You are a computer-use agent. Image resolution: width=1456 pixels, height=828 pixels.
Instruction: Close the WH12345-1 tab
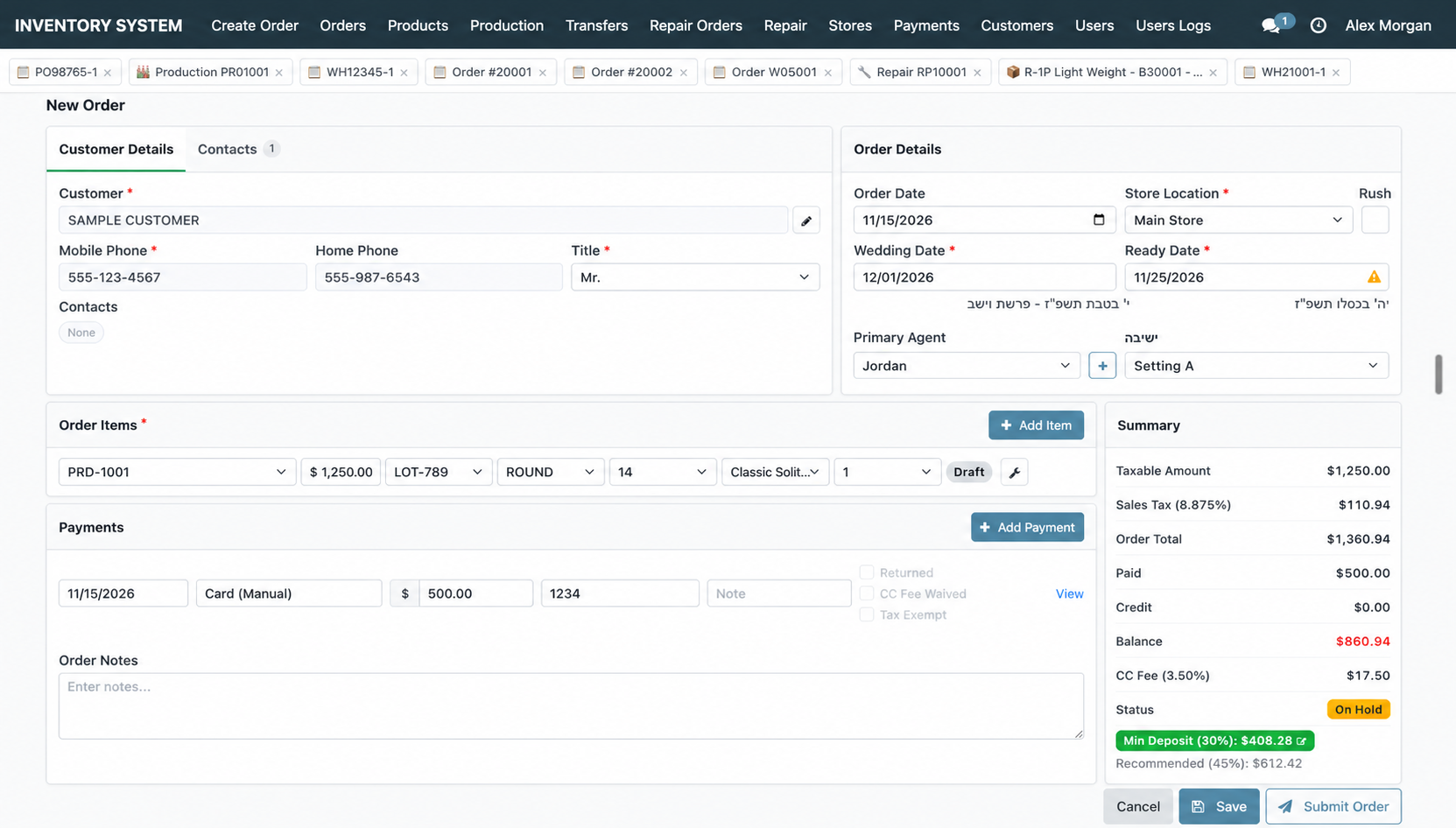[404, 73]
